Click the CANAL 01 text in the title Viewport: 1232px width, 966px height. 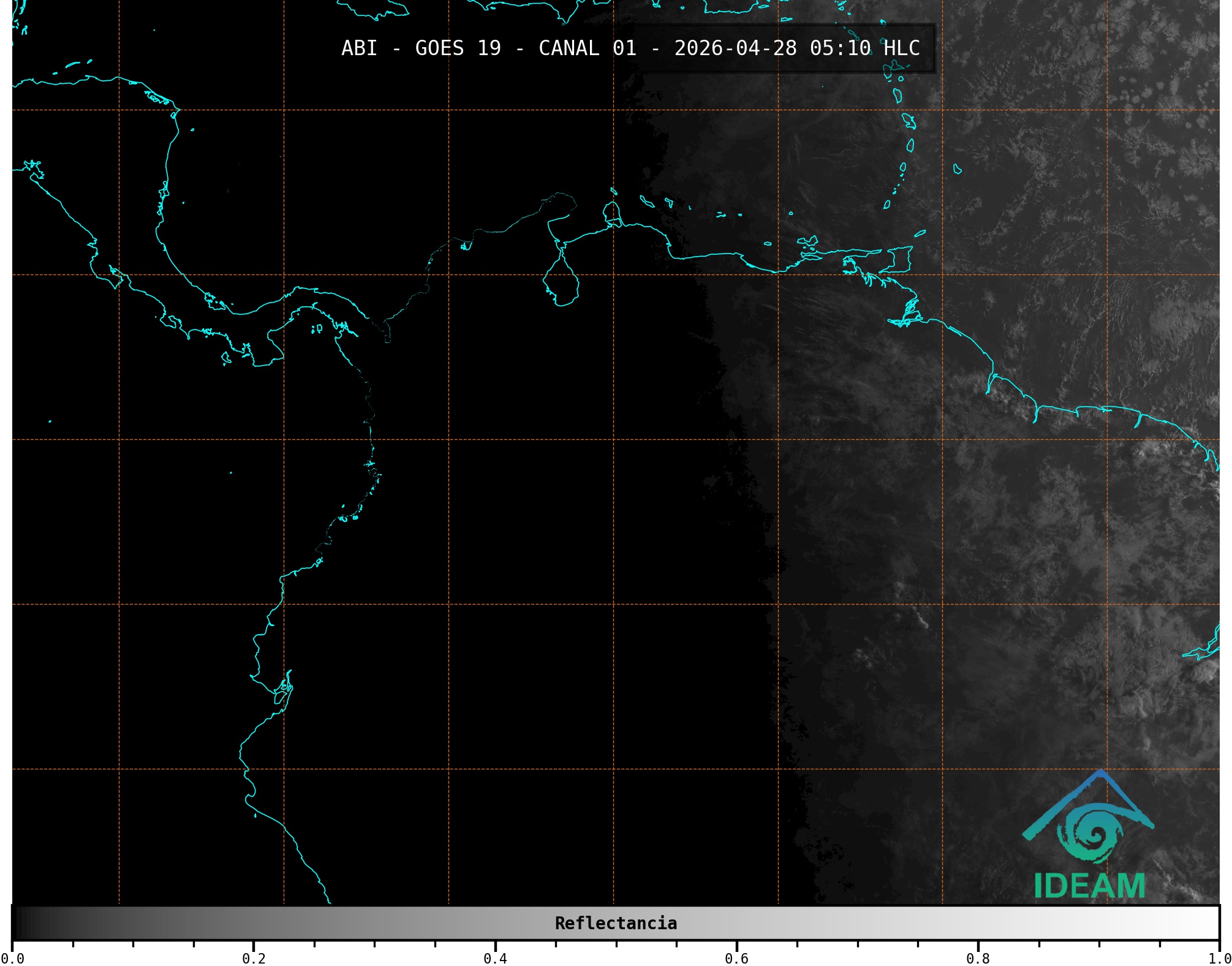(587, 48)
